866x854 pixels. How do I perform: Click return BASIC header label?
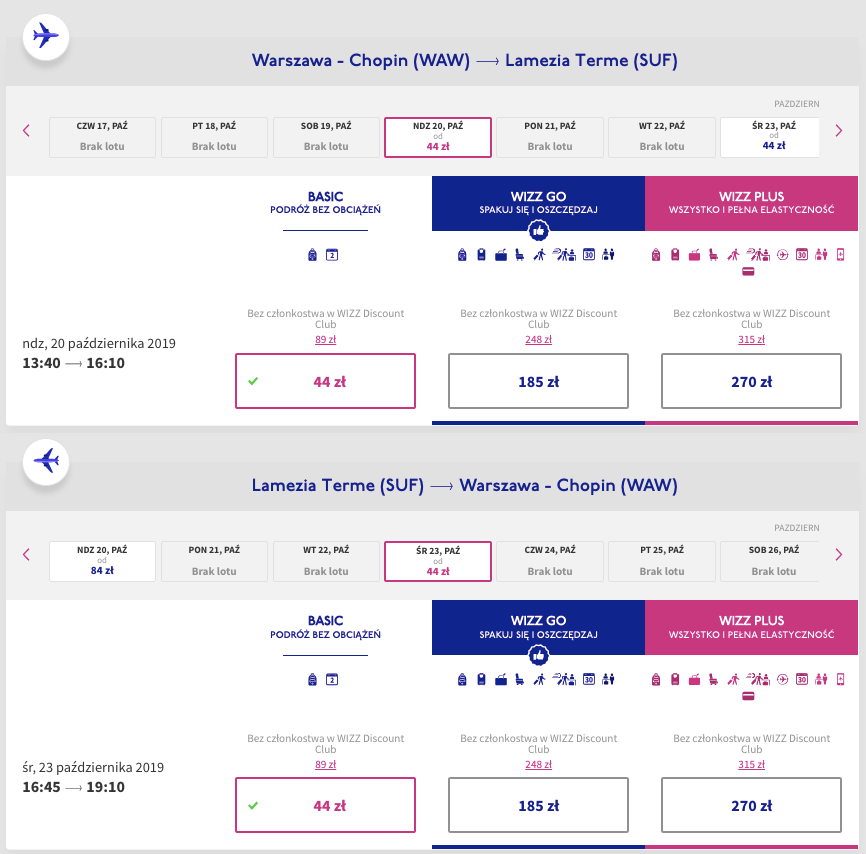click(325, 626)
